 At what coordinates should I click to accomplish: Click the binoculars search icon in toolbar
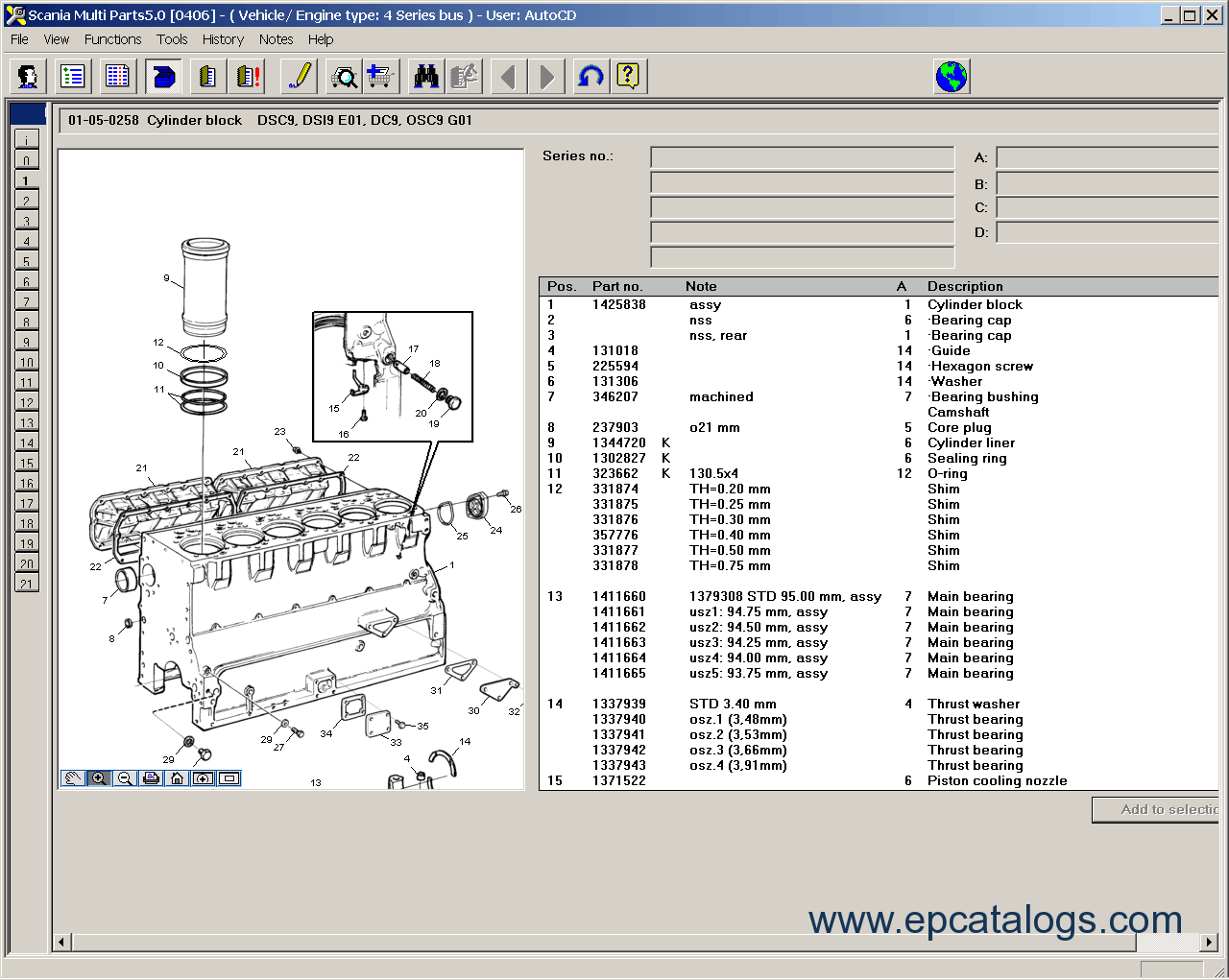(425, 77)
